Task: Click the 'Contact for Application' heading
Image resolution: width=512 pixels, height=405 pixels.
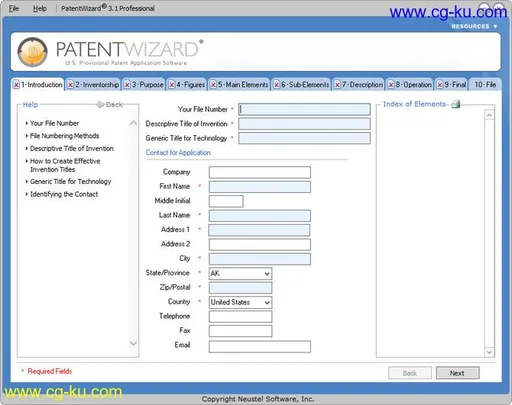Action: click(178, 153)
